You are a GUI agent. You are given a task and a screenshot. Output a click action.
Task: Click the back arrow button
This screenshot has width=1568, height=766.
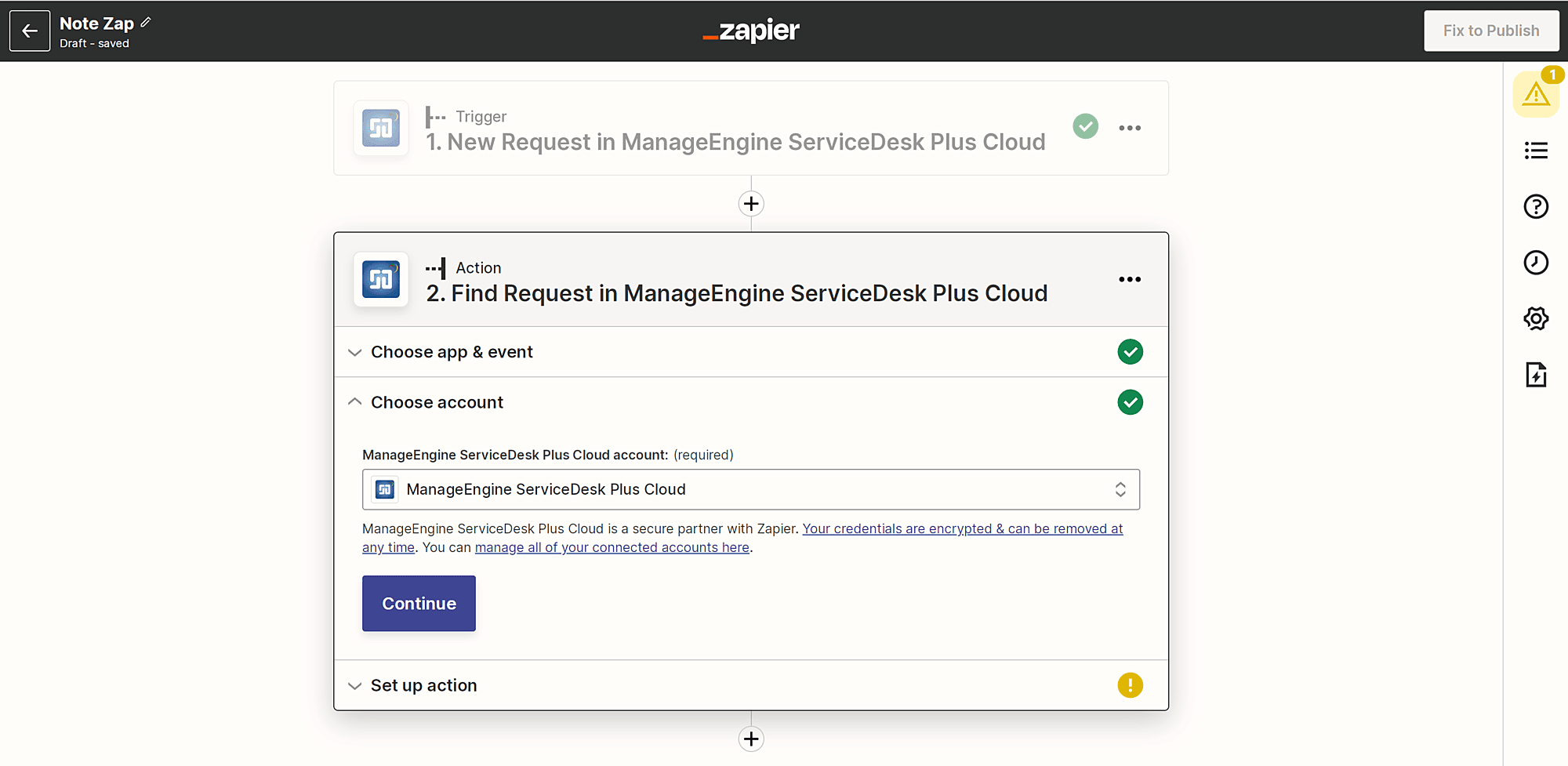coord(30,31)
